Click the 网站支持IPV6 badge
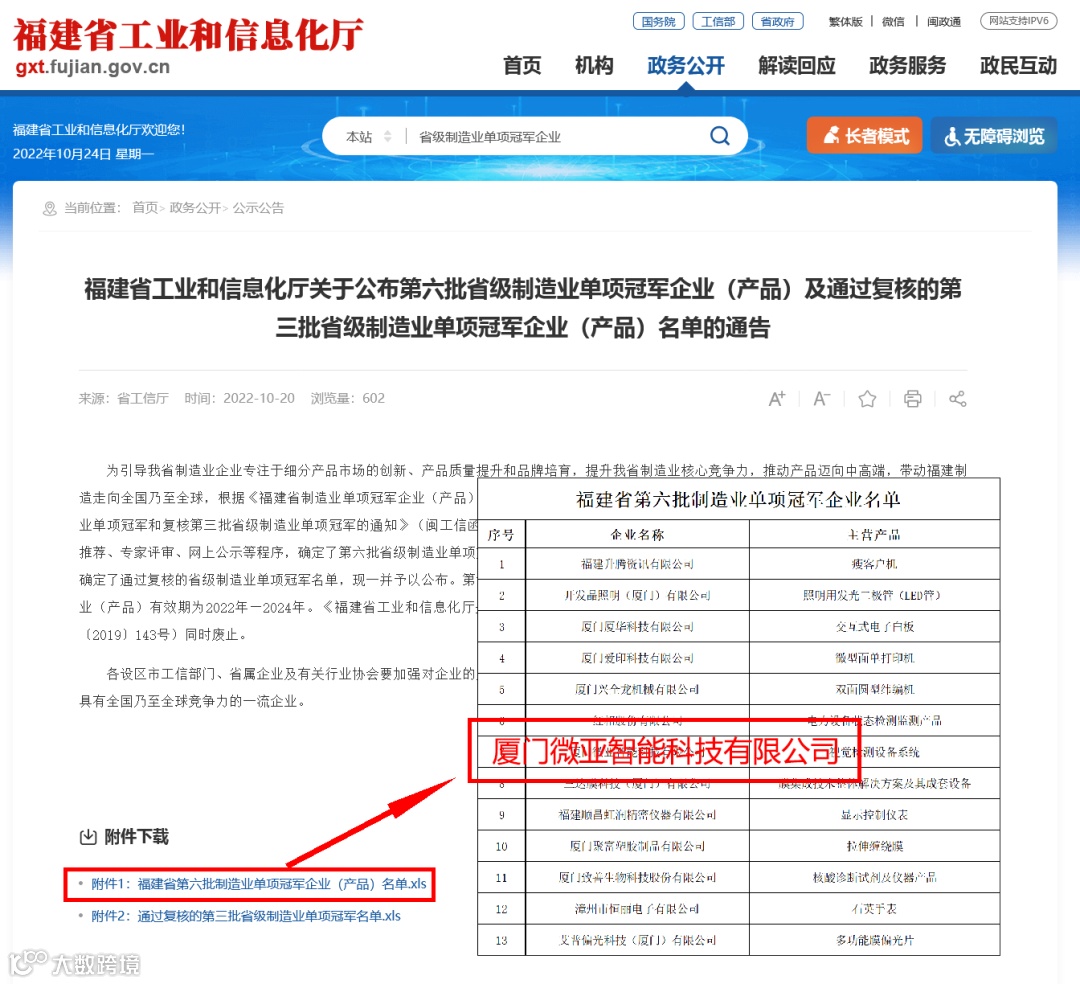Screen dimensions: 1080x984 point(1018,21)
